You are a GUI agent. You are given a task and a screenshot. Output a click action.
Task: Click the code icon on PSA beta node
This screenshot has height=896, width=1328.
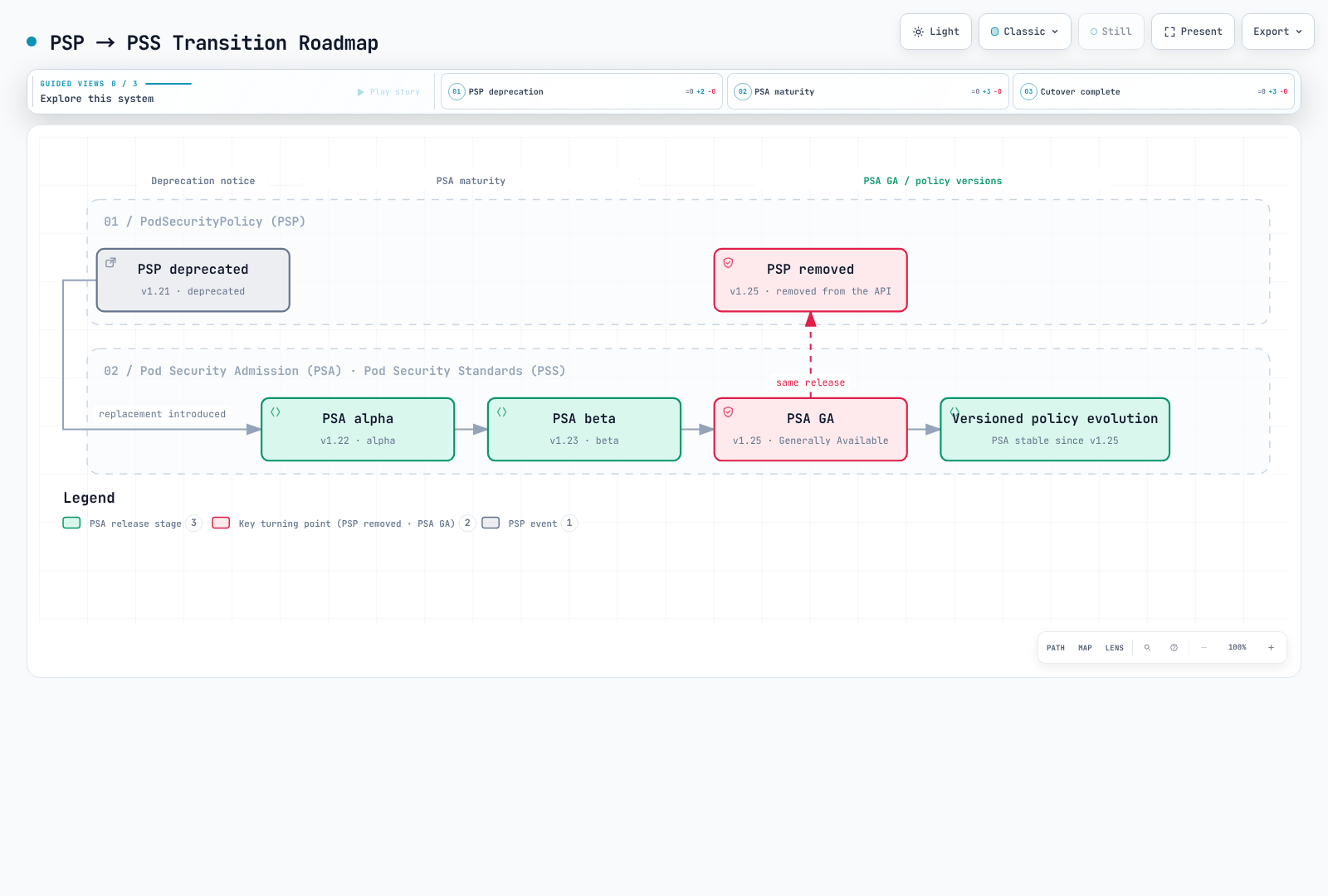click(502, 411)
